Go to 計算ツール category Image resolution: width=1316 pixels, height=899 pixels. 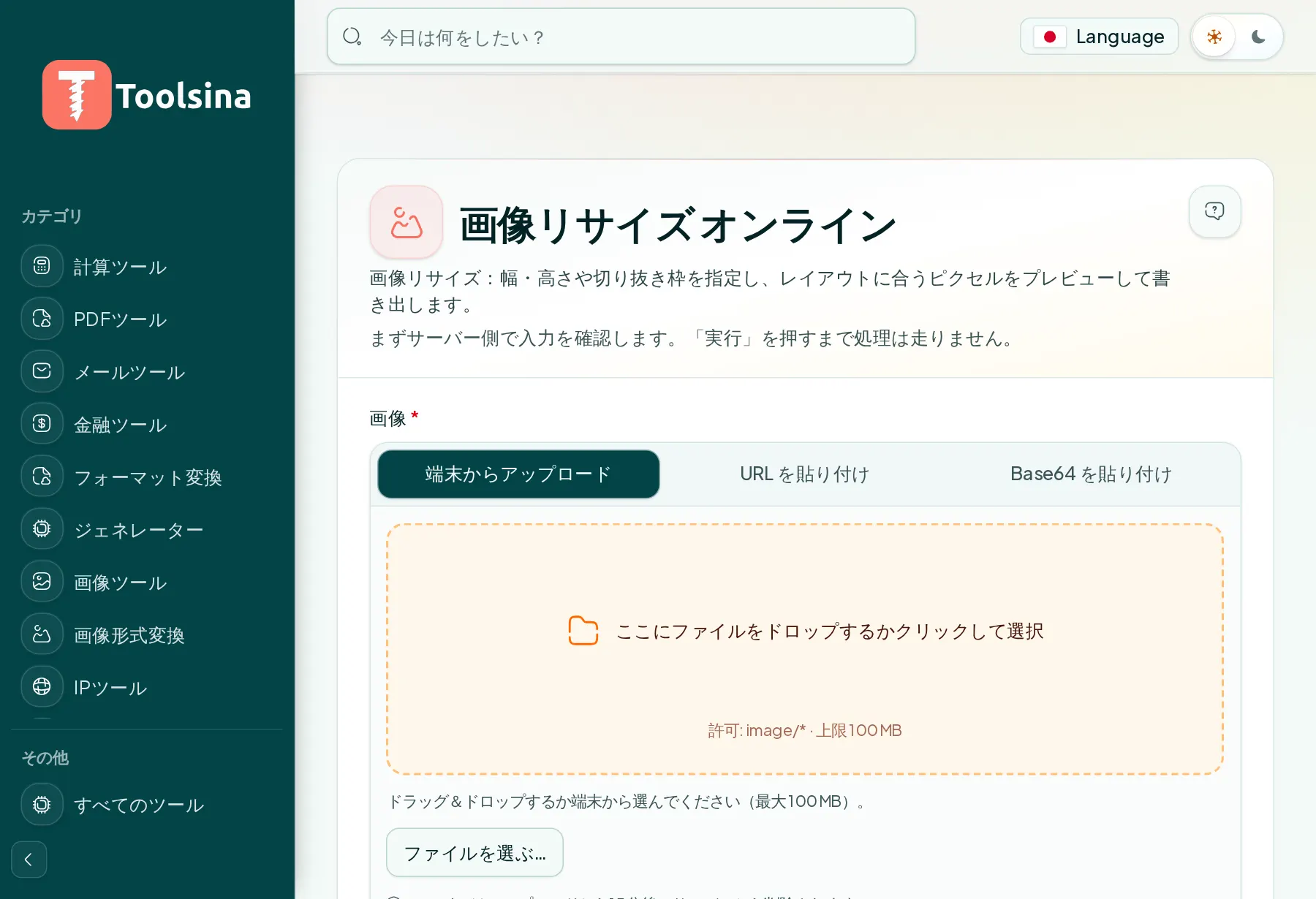pos(121,267)
